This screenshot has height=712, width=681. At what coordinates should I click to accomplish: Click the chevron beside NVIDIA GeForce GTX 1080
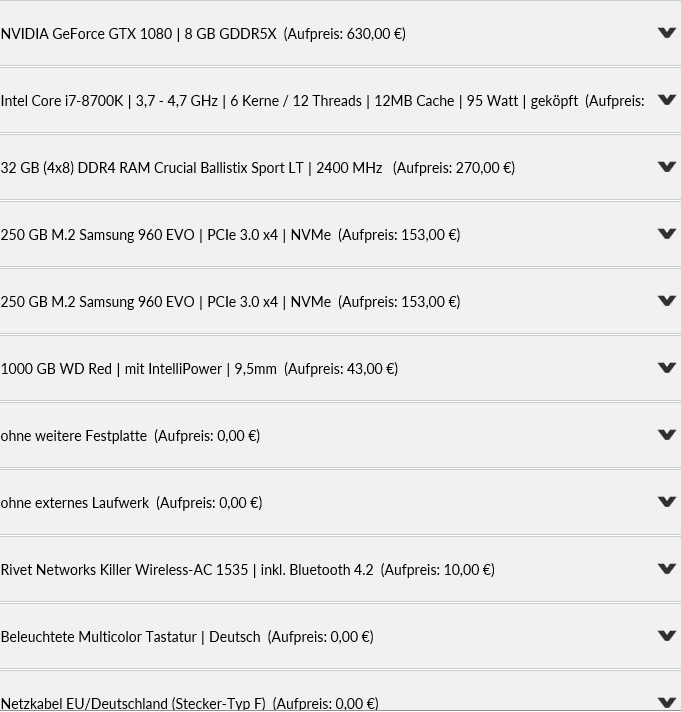tap(667, 33)
